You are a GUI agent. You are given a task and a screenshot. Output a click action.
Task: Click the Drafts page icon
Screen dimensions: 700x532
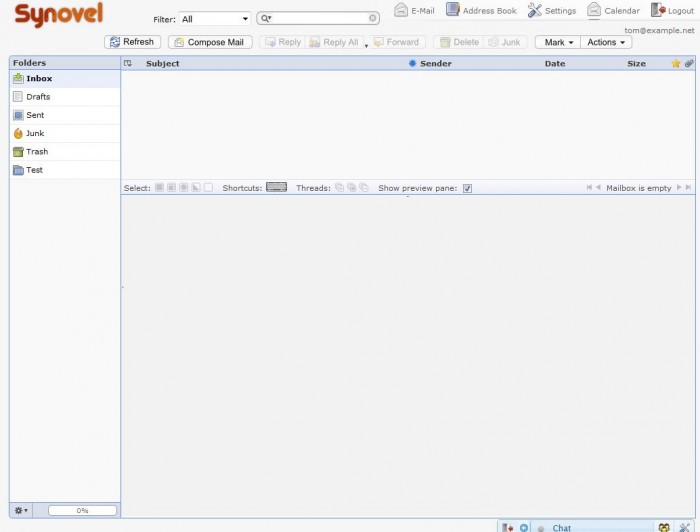18,97
